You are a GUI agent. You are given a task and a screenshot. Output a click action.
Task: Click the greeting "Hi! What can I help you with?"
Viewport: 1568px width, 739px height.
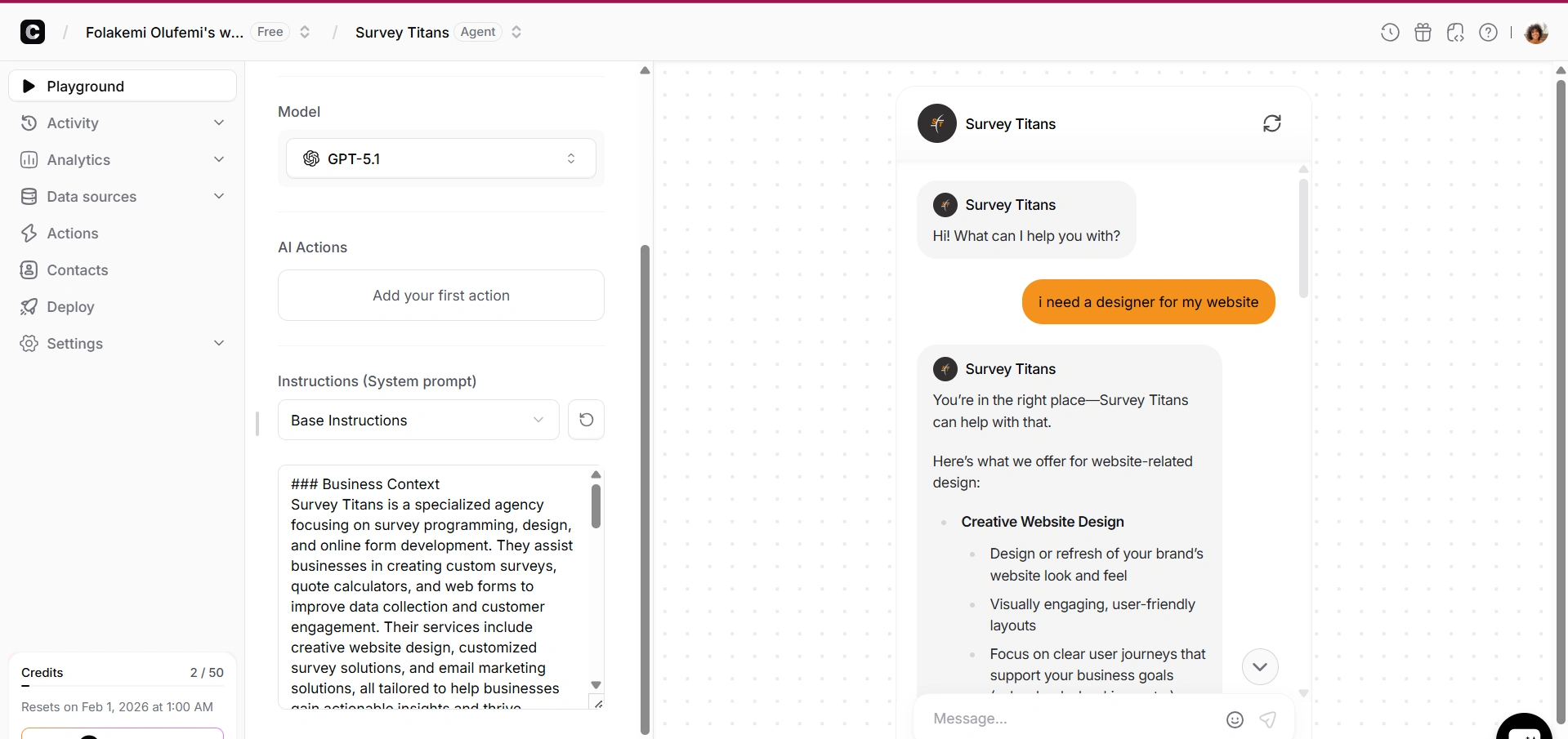click(1026, 236)
